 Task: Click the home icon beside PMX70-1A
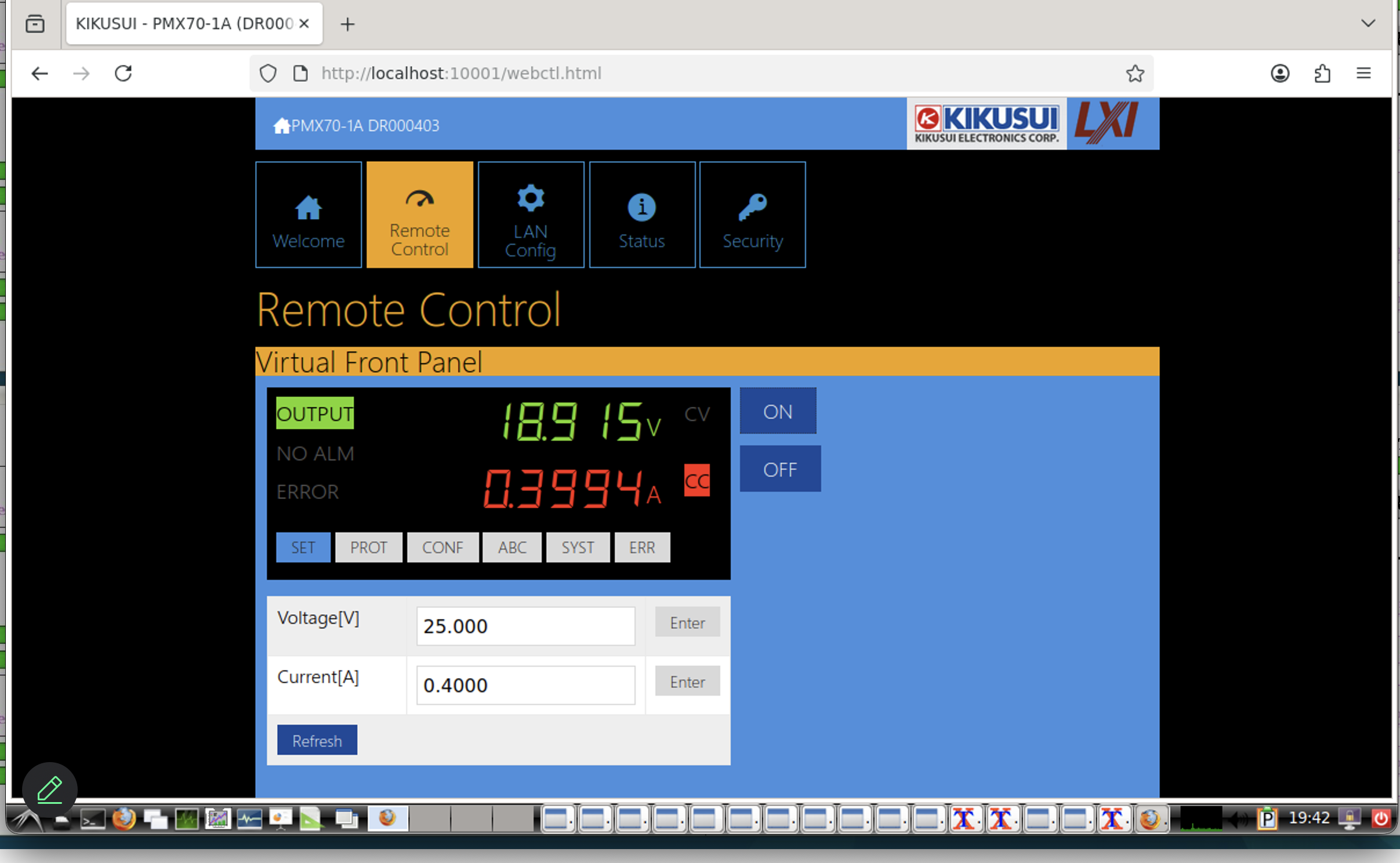pyautogui.click(x=281, y=126)
